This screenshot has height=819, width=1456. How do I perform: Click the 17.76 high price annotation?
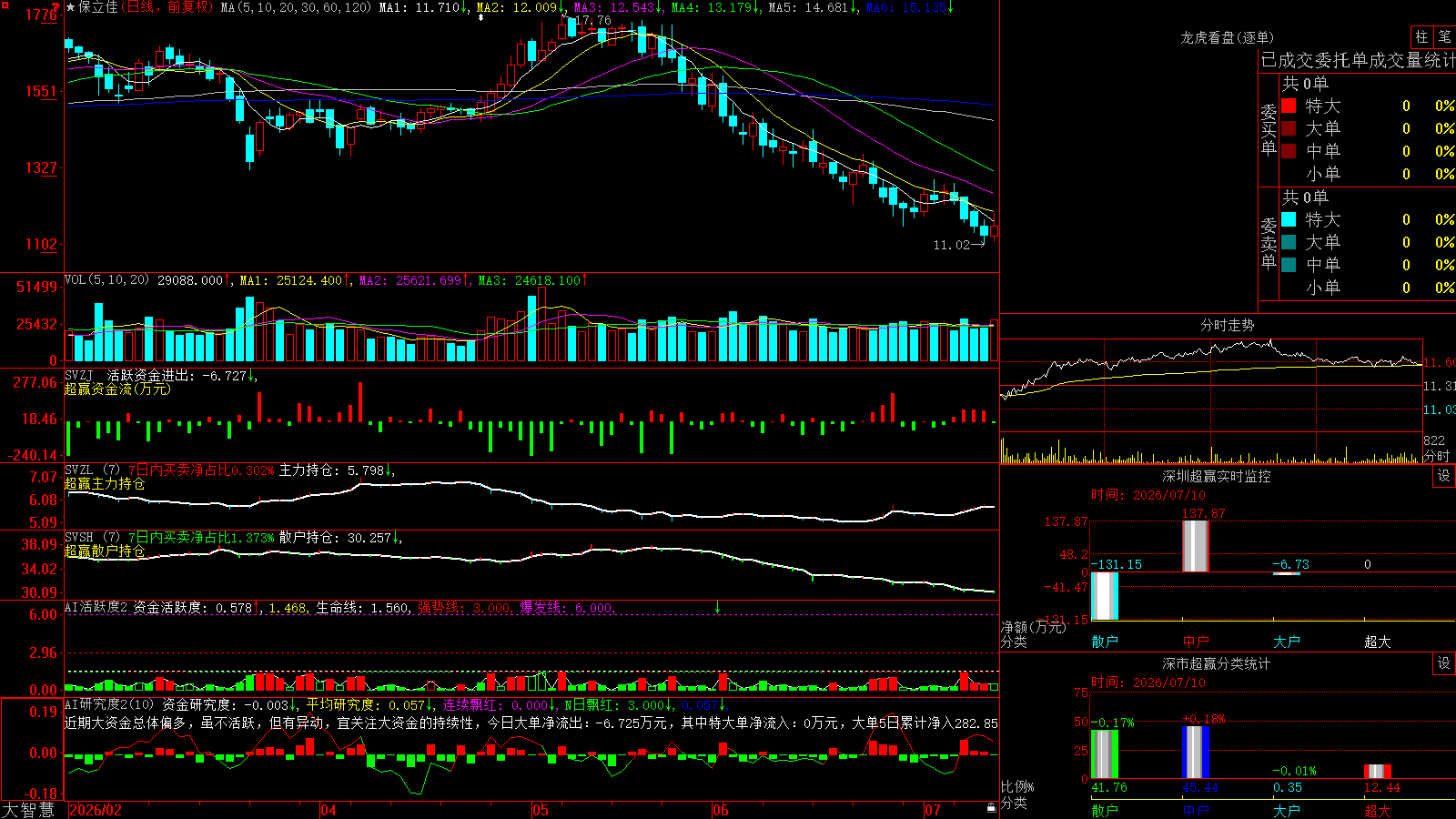[593, 20]
